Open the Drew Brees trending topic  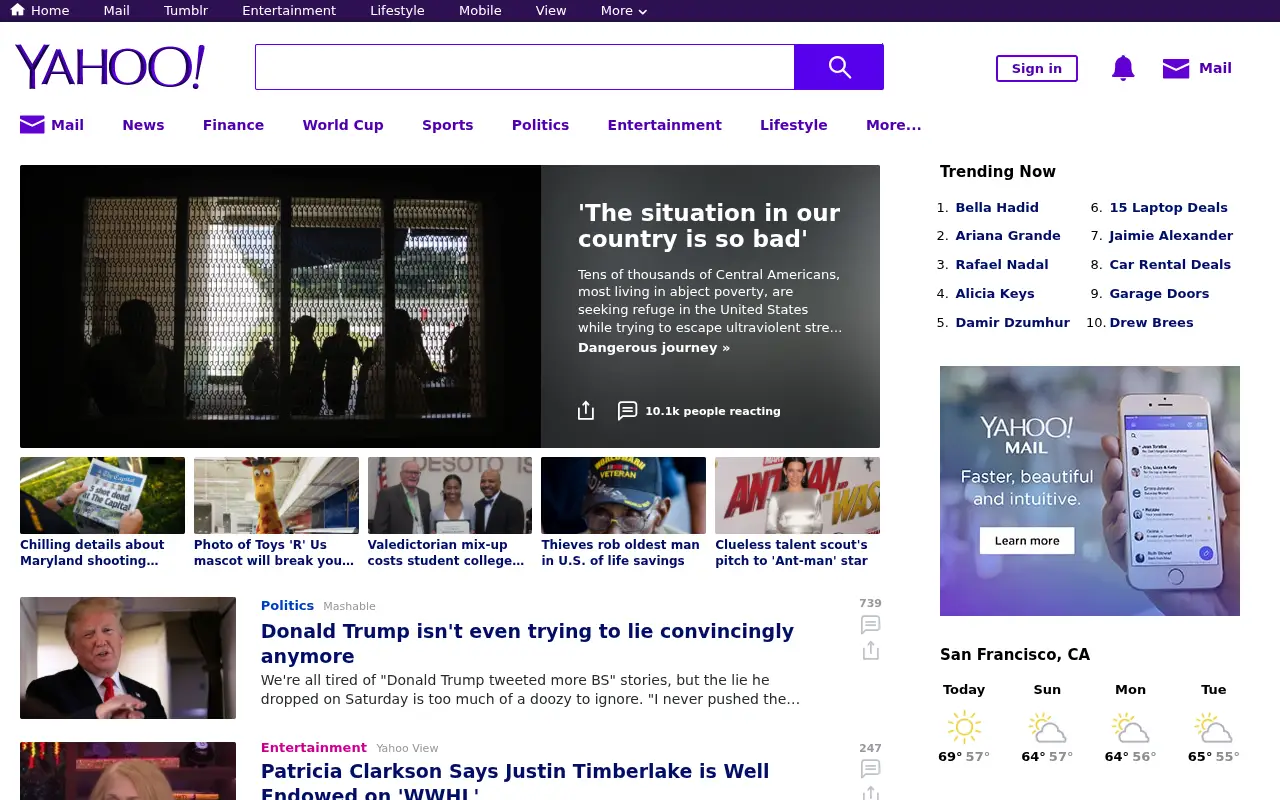click(x=1151, y=323)
